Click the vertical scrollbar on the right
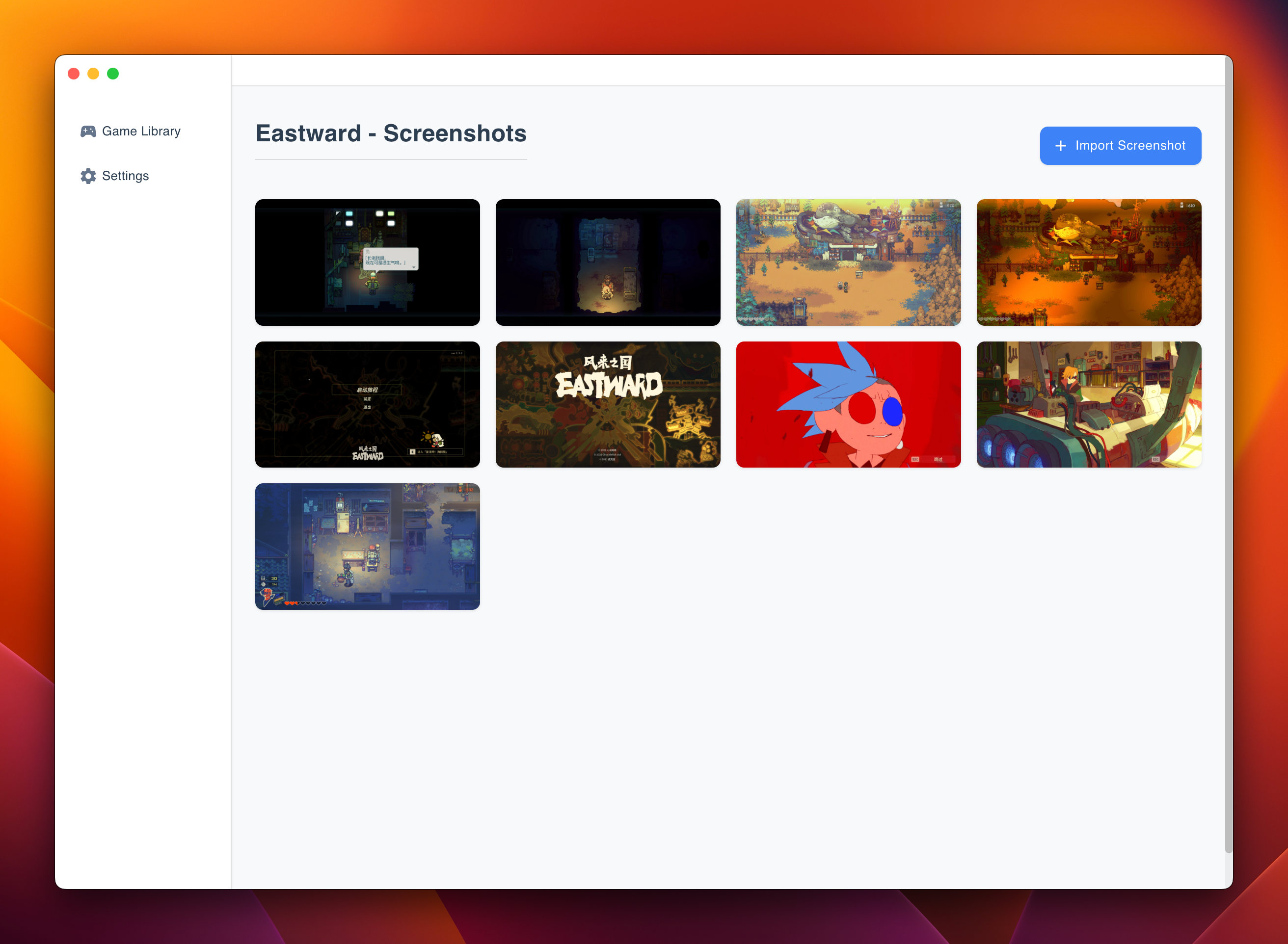Image resolution: width=1288 pixels, height=944 pixels. point(1228,457)
